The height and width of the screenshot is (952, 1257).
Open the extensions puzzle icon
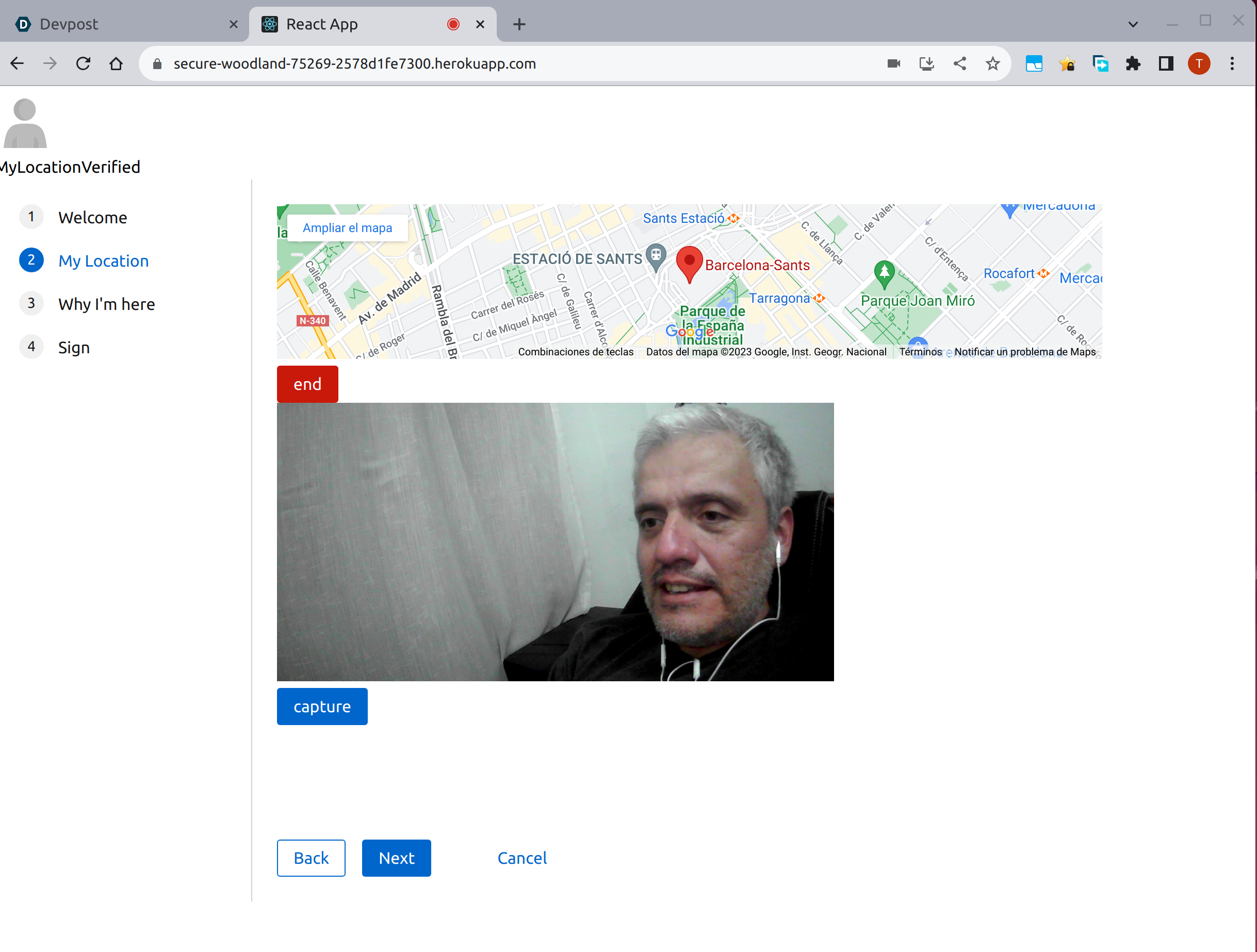(x=1133, y=63)
